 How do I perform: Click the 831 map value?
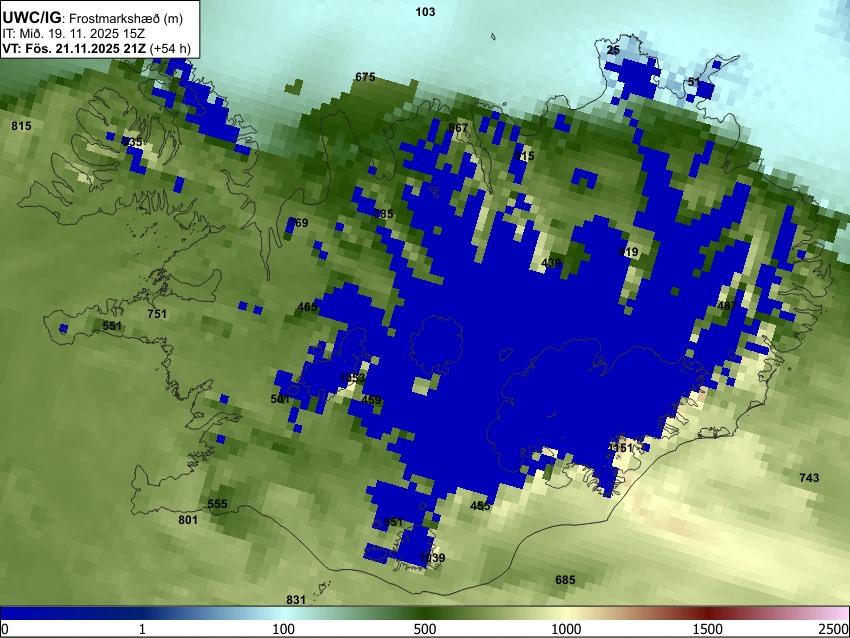pyautogui.click(x=296, y=600)
